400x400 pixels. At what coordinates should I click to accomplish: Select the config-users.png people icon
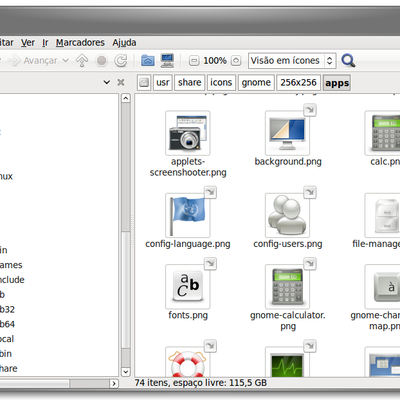click(287, 215)
